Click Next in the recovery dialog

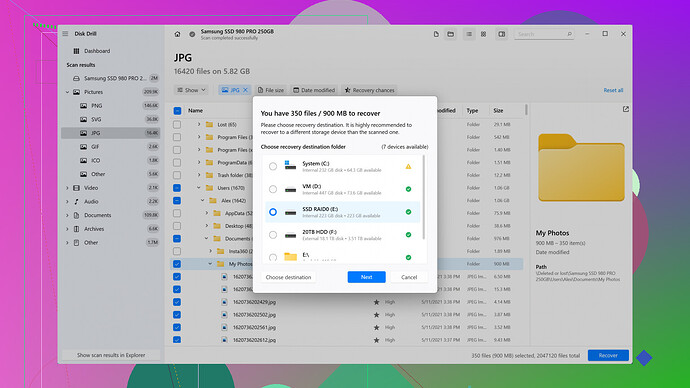367,277
